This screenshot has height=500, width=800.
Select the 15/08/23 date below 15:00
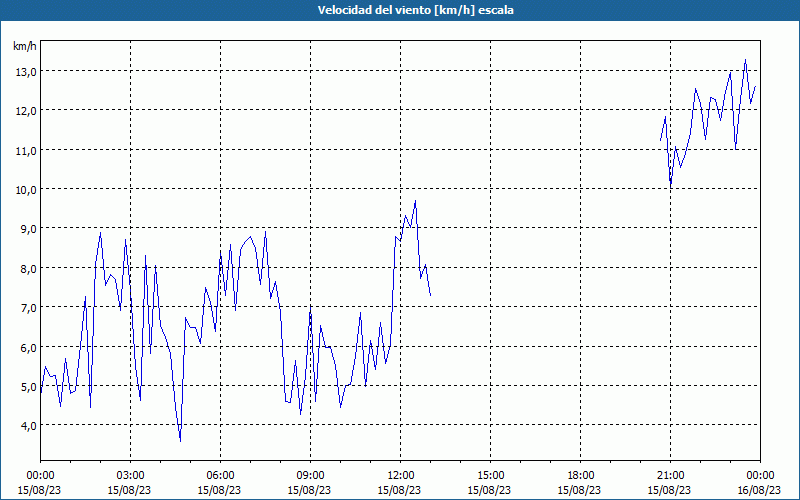tap(489, 490)
